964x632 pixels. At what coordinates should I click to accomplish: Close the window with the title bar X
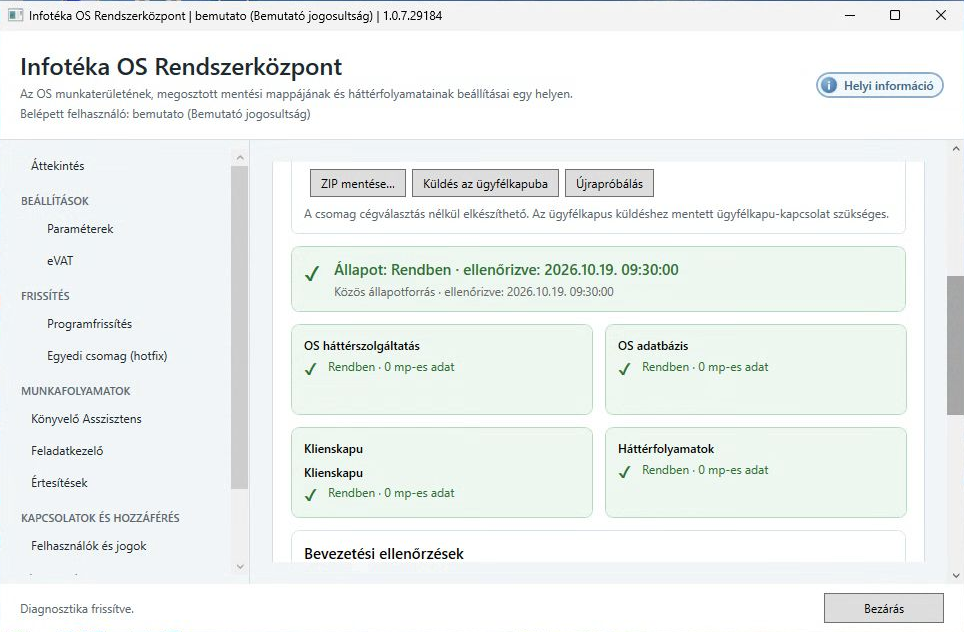tap(941, 15)
